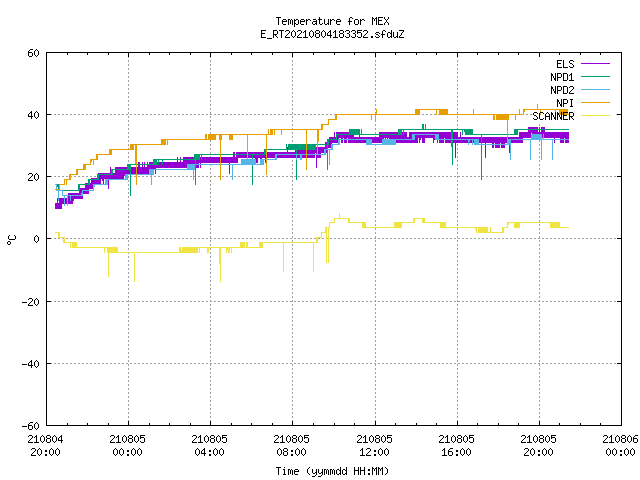
Task: Click the blue NPD2 legend line sample
Action: 595,89
